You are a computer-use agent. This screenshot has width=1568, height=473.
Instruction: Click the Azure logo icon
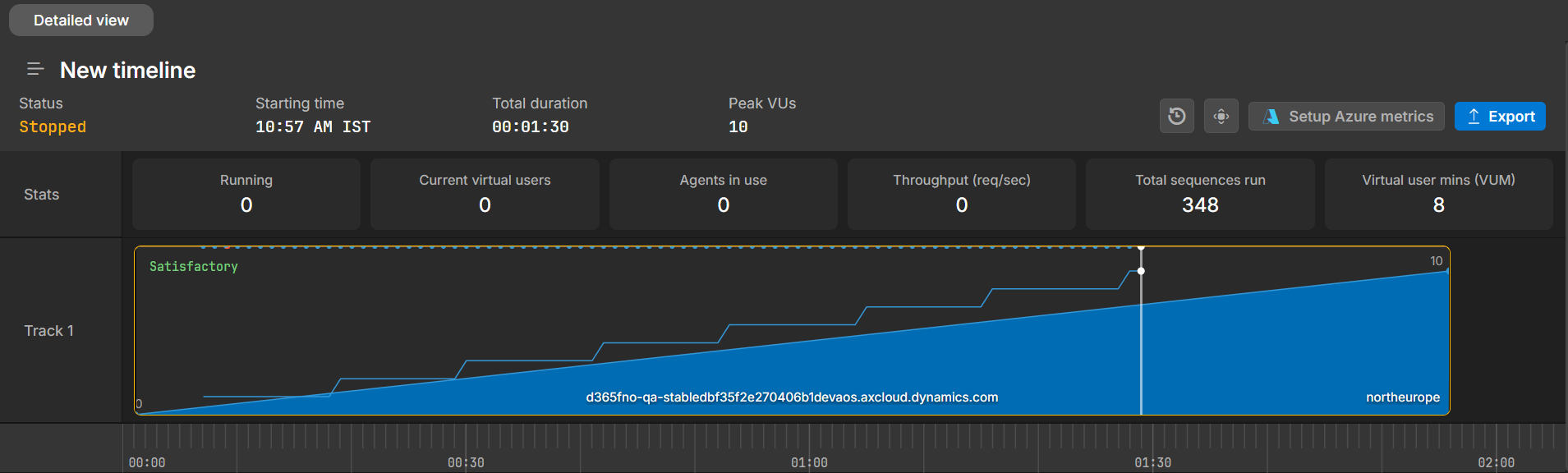click(x=1271, y=117)
